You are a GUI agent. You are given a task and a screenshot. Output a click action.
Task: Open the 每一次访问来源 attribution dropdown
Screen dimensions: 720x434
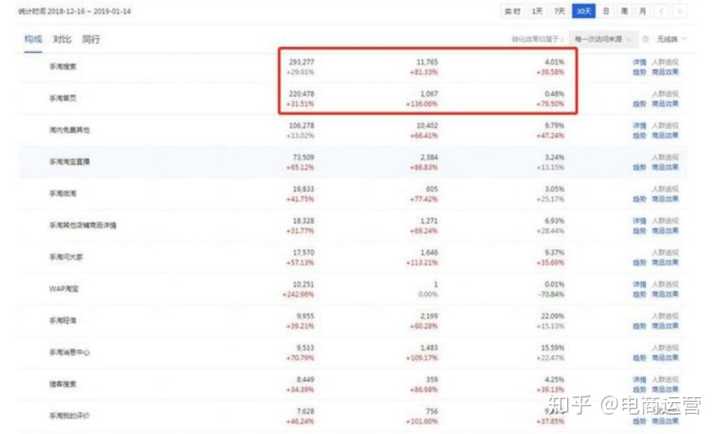pos(603,39)
